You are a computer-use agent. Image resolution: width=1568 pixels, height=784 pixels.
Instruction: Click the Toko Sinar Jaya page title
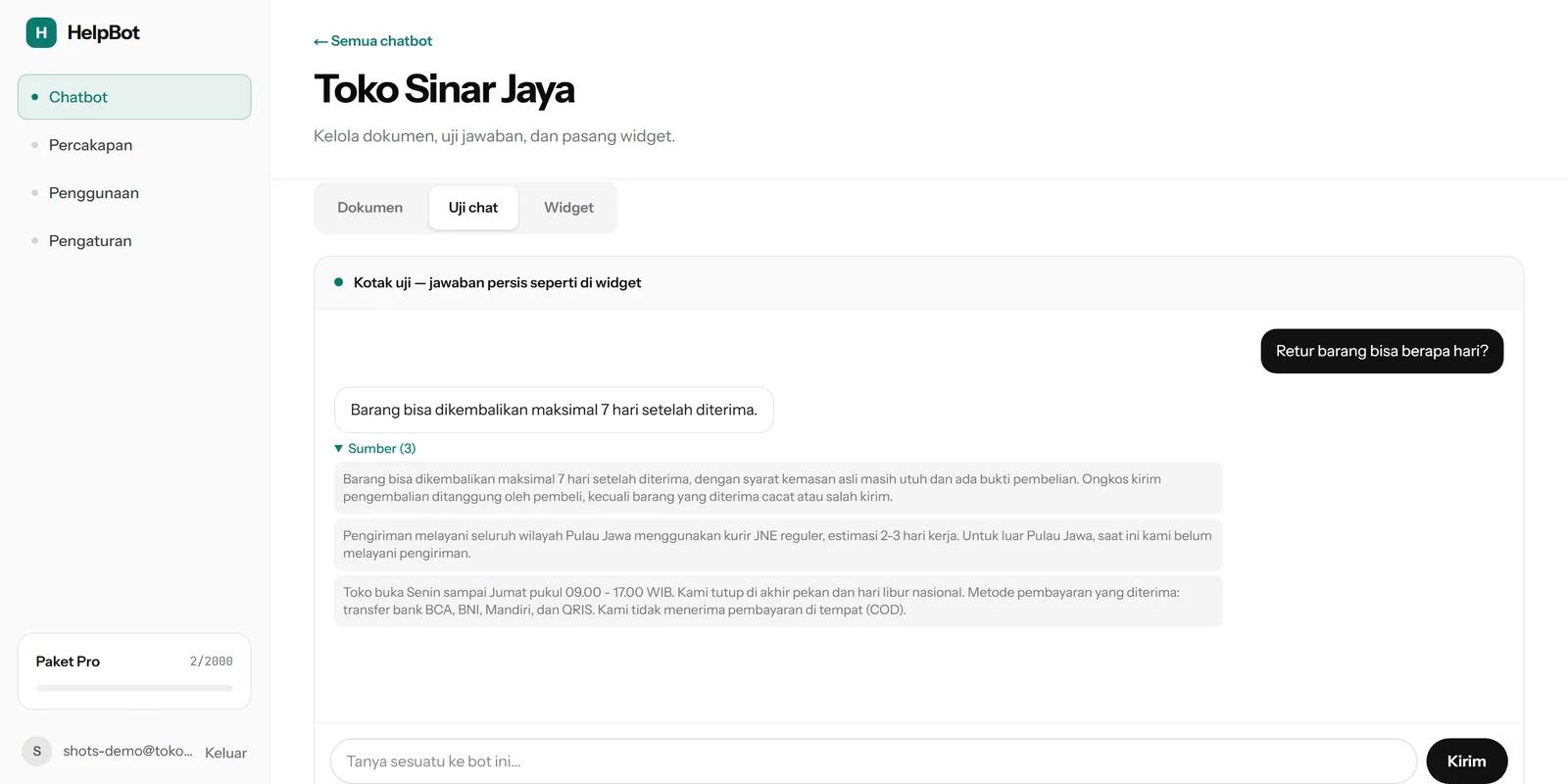click(x=444, y=89)
